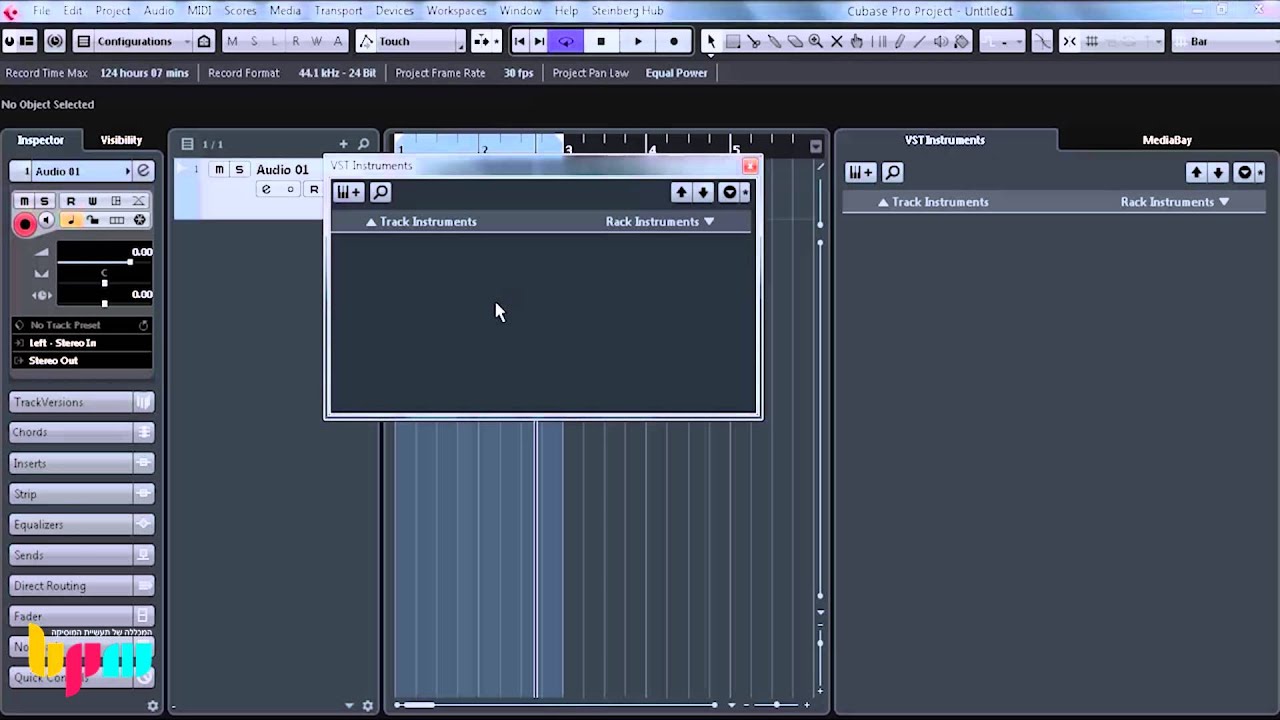Click the Find Tracks magnifier in track list

coord(364,144)
